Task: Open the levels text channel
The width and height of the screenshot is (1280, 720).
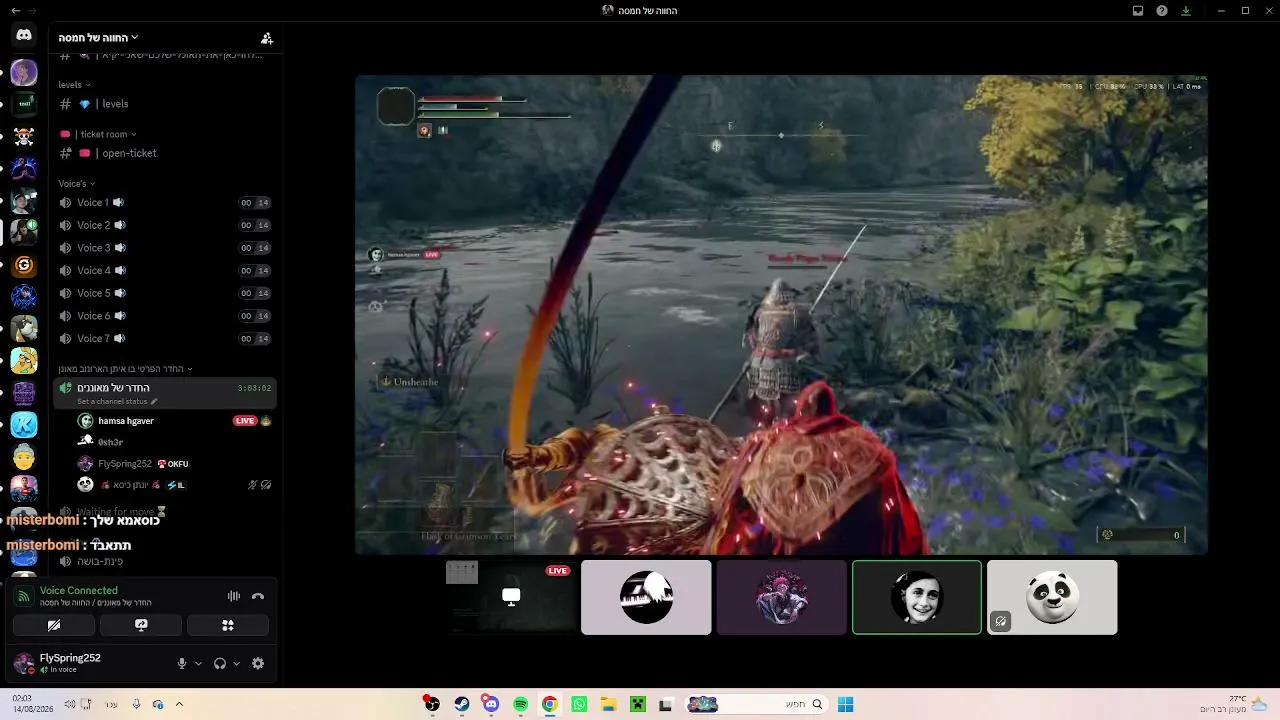Action: [x=165, y=104]
